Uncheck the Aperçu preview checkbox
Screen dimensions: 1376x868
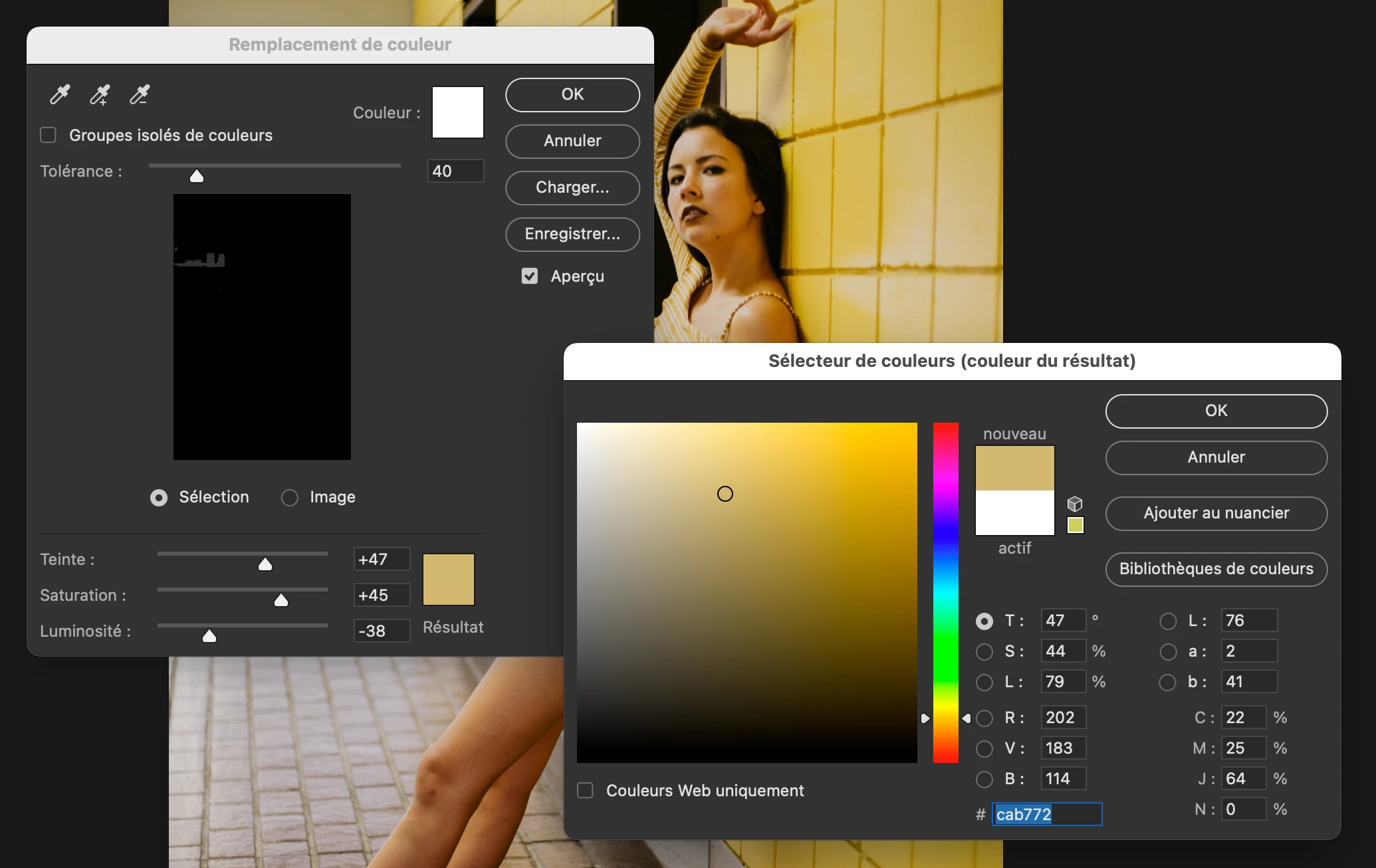click(x=530, y=276)
